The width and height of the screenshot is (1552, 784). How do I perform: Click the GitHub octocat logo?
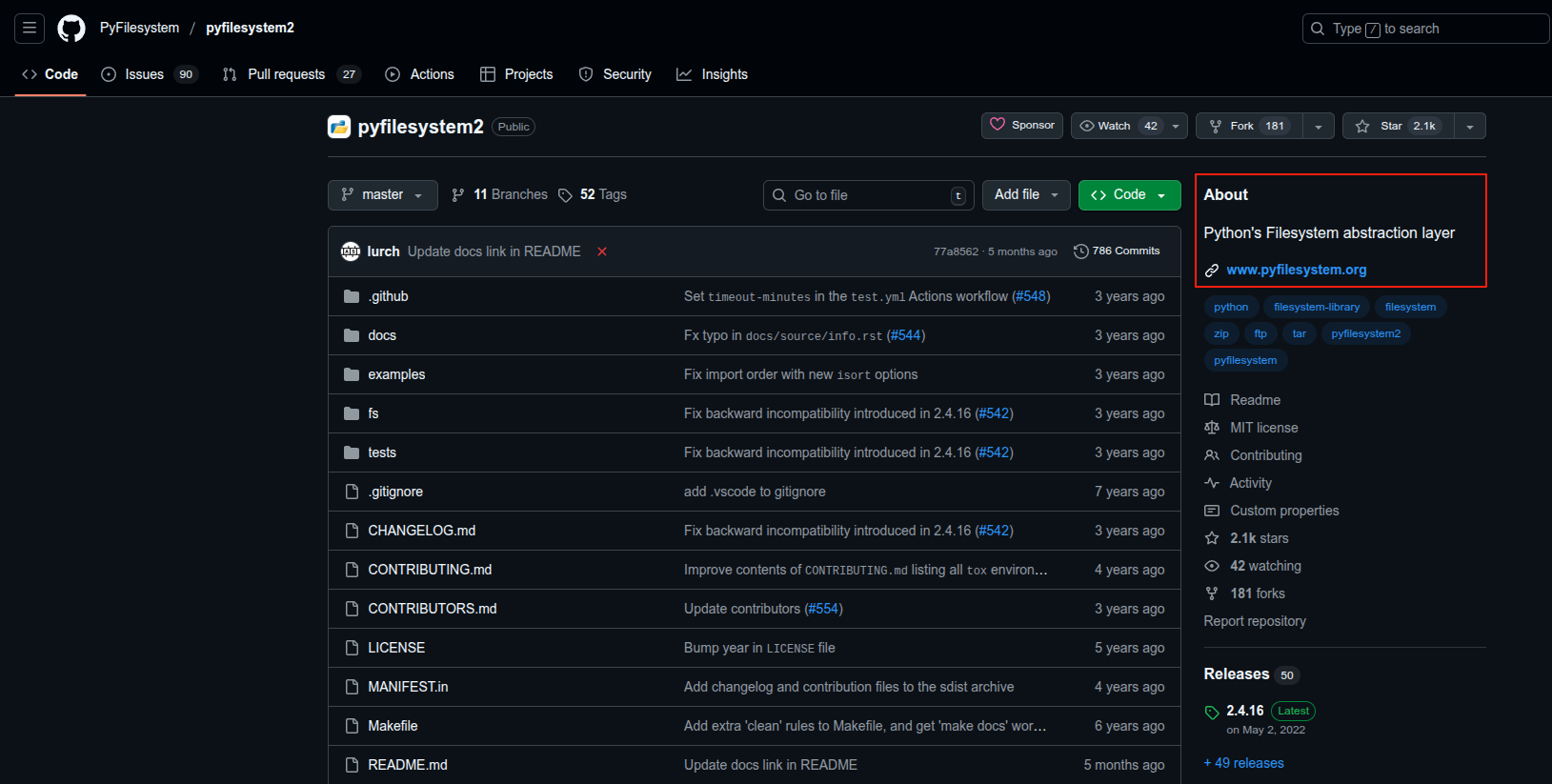point(71,29)
